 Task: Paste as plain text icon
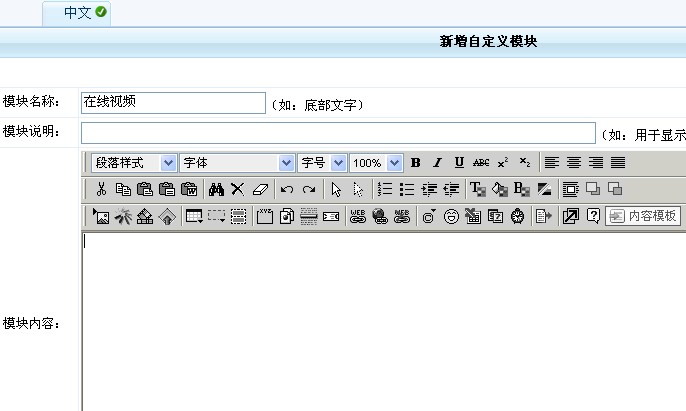pos(167,189)
